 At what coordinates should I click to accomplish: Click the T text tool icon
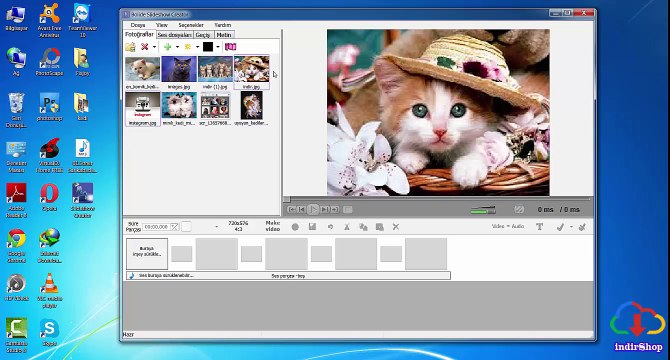[539, 227]
